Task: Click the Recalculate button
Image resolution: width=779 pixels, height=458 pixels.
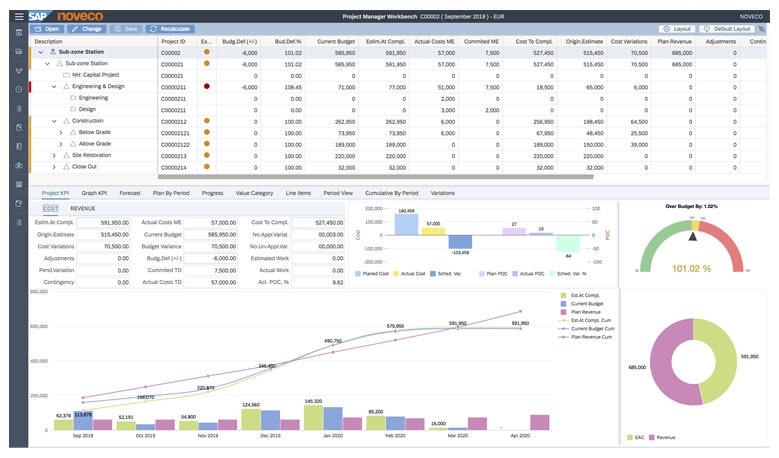Action: (x=170, y=29)
